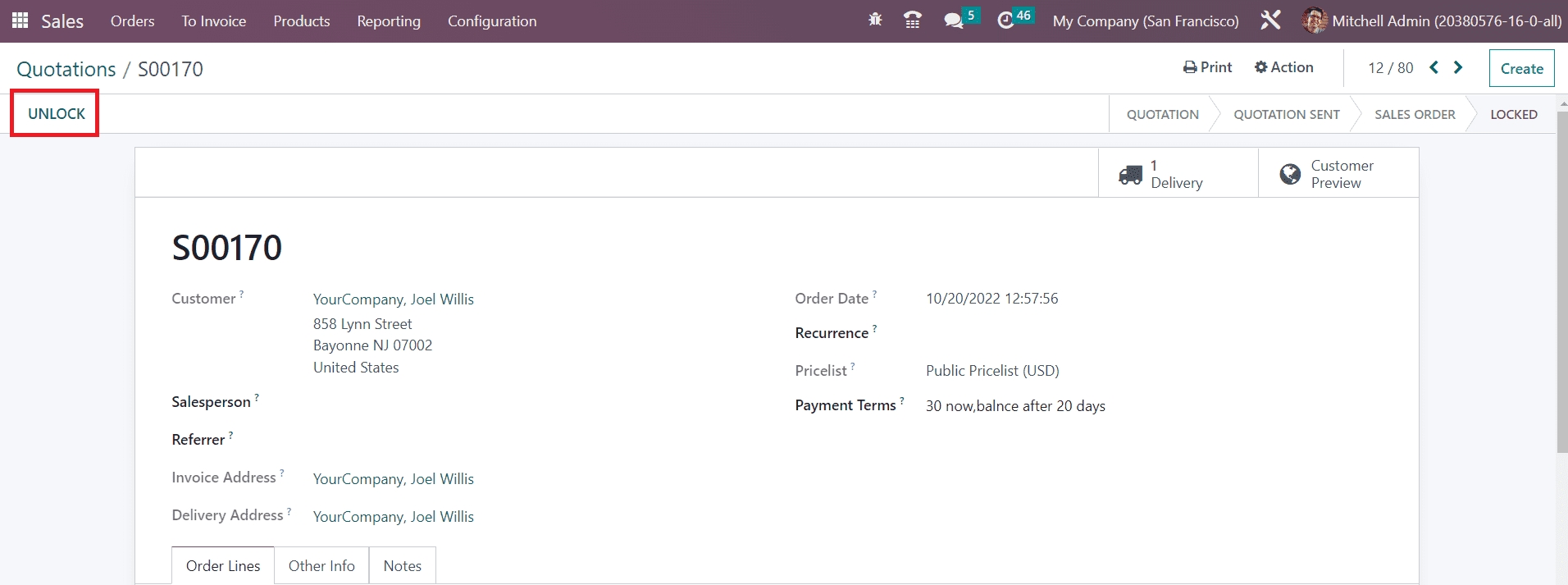Viewport: 1568px width, 585px height.
Task: Click the vertical page scrollbar
Action: [x=1561, y=279]
